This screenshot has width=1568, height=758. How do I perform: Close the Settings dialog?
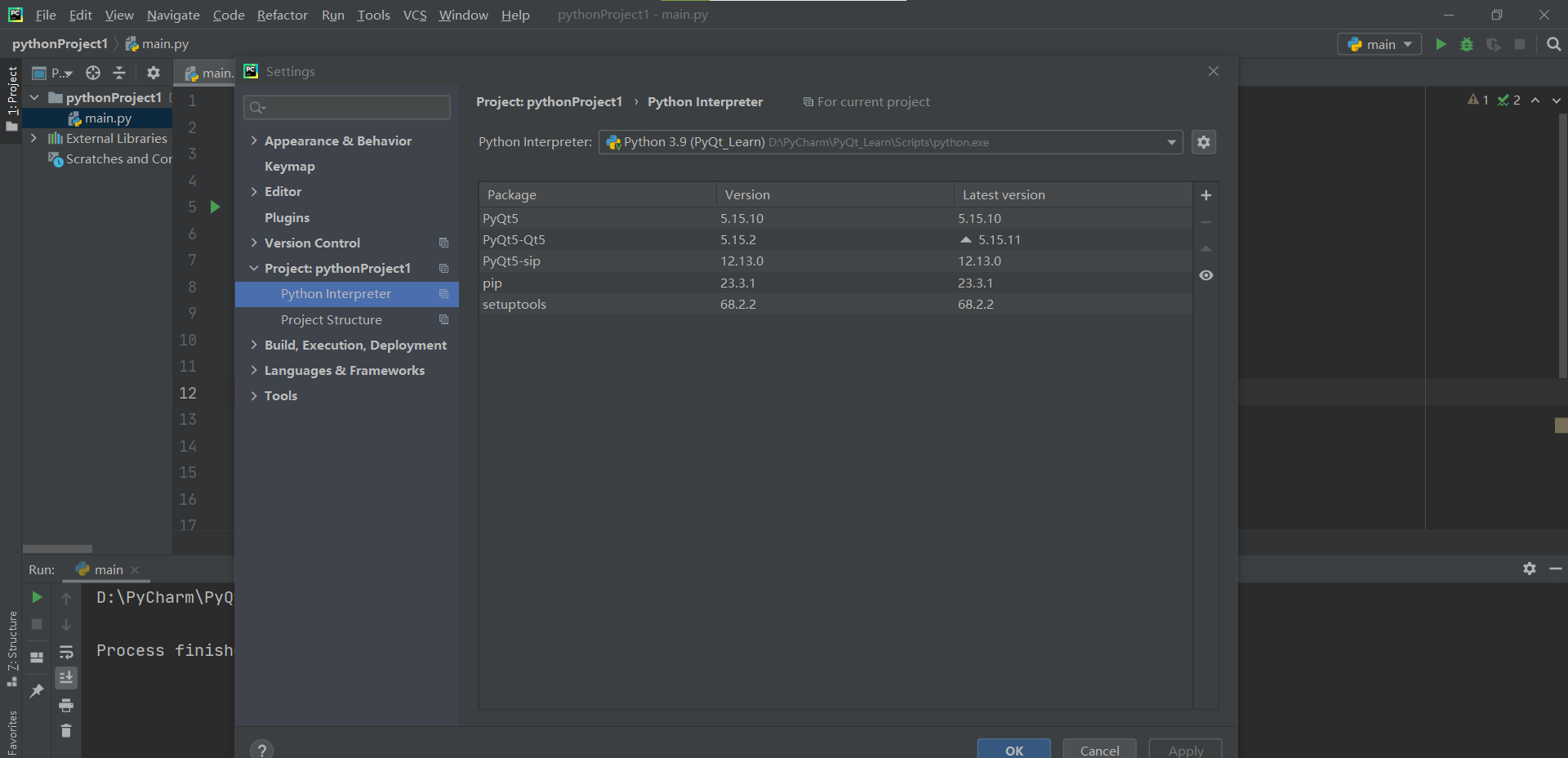[1214, 71]
